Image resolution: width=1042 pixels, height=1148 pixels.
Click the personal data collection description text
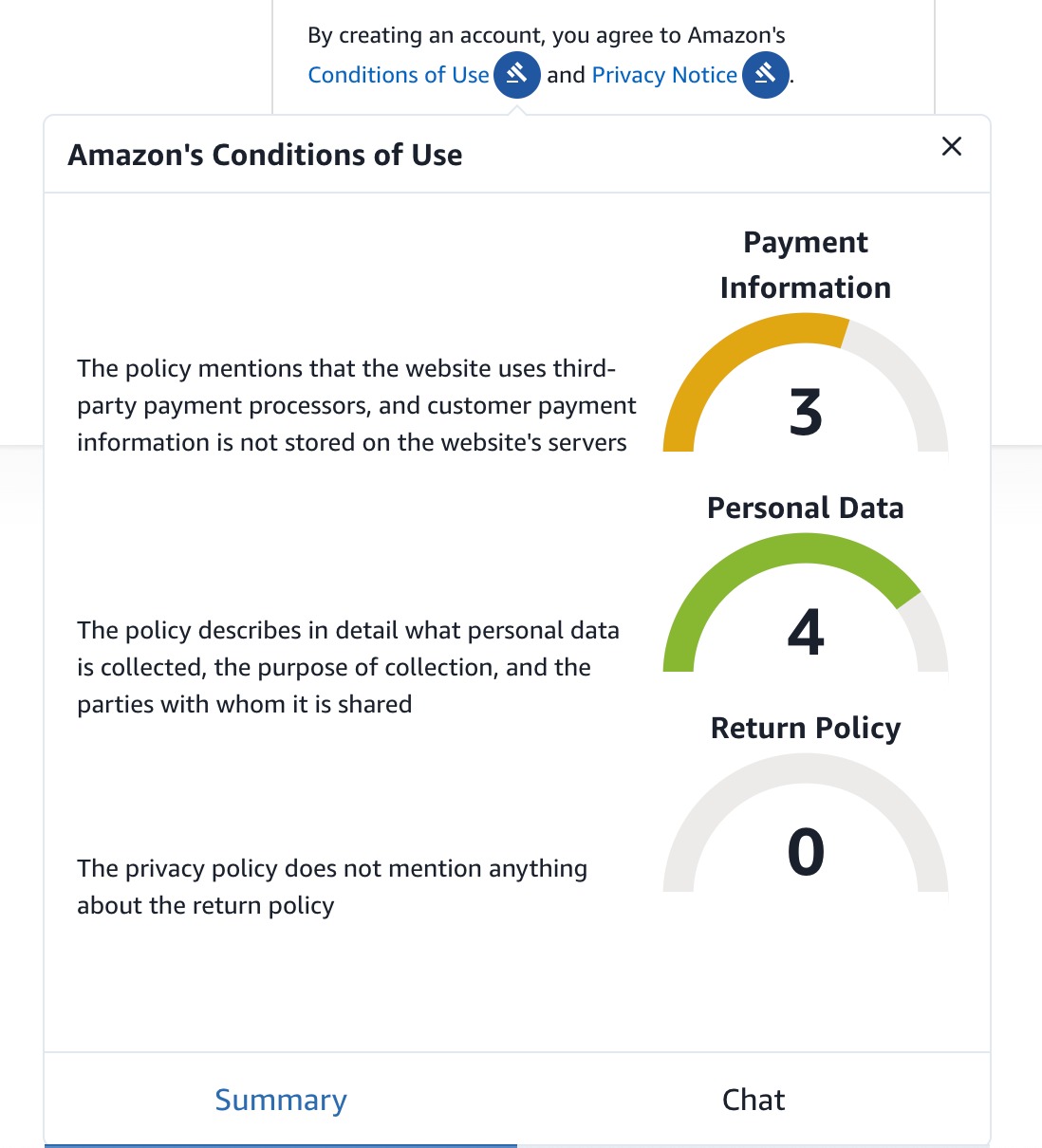click(x=347, y=667)
